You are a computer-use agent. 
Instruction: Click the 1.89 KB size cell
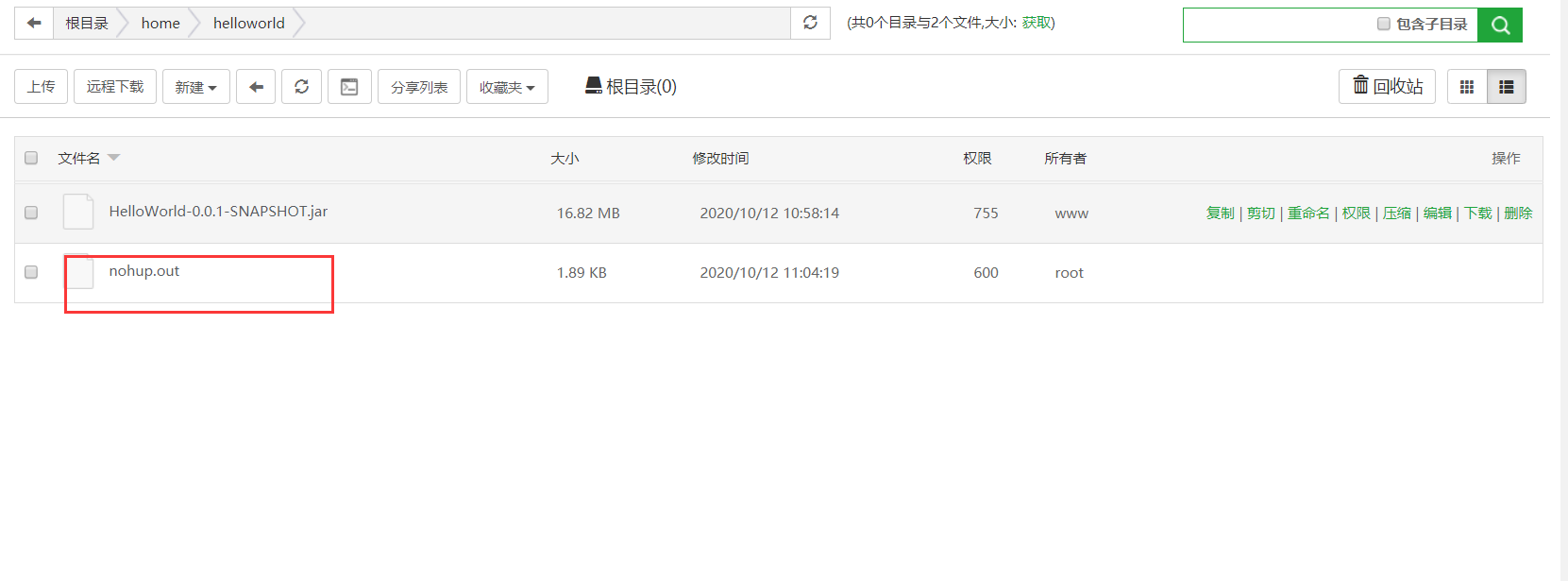pyautogui.click(x=582, y=273)
